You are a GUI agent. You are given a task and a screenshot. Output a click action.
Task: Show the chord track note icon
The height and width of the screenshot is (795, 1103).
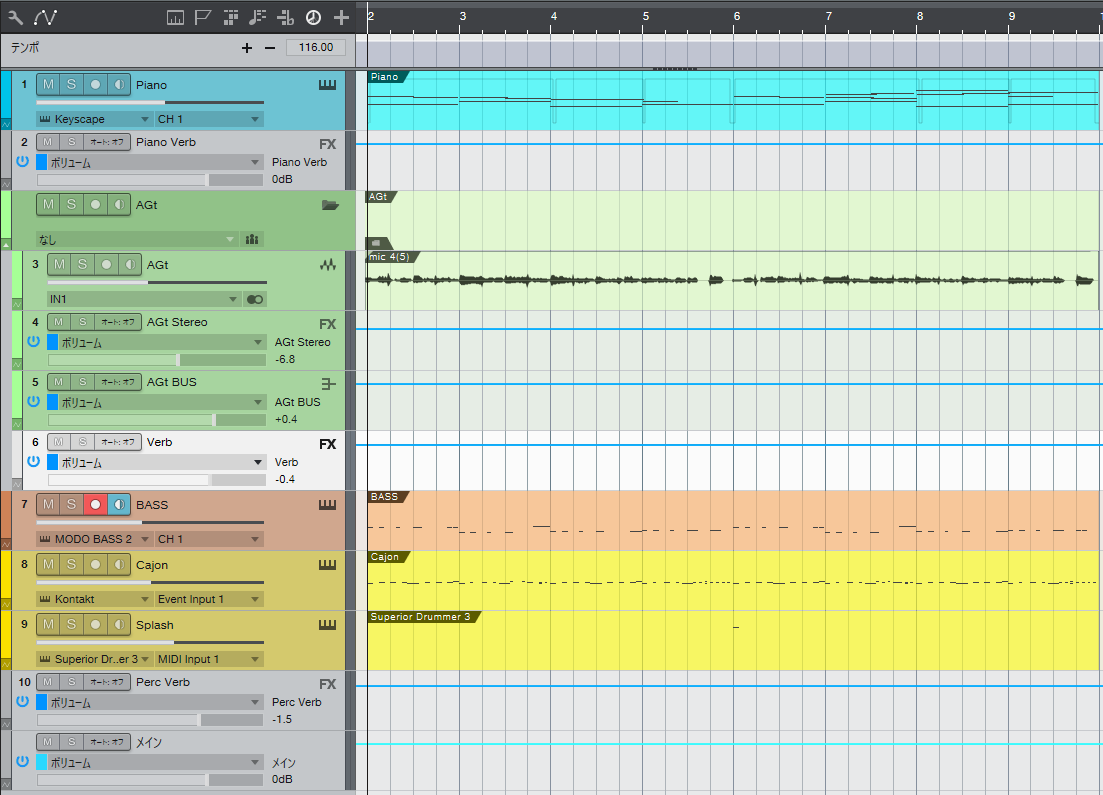(x=257, y=18)
